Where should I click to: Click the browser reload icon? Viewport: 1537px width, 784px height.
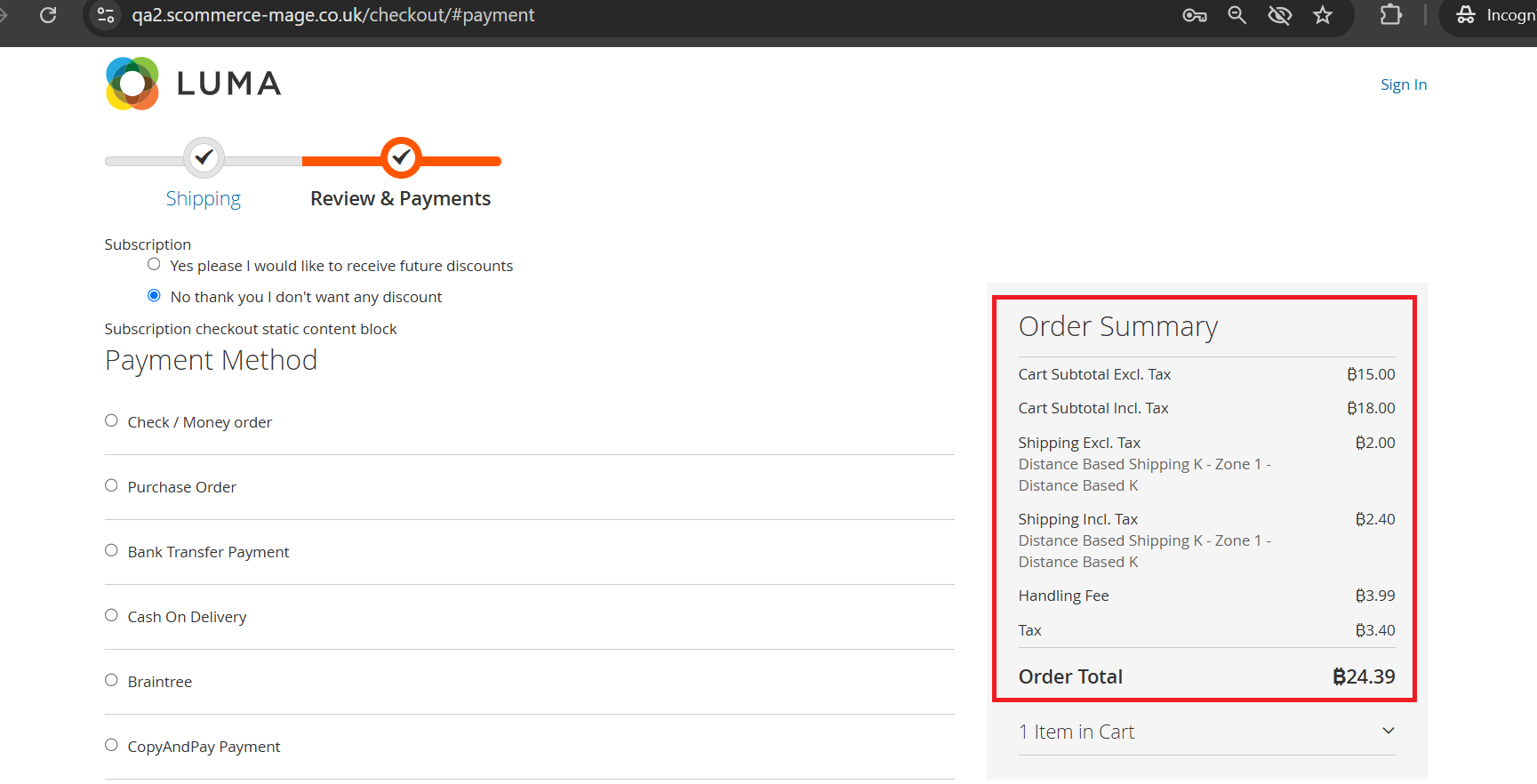coord(48,15)
